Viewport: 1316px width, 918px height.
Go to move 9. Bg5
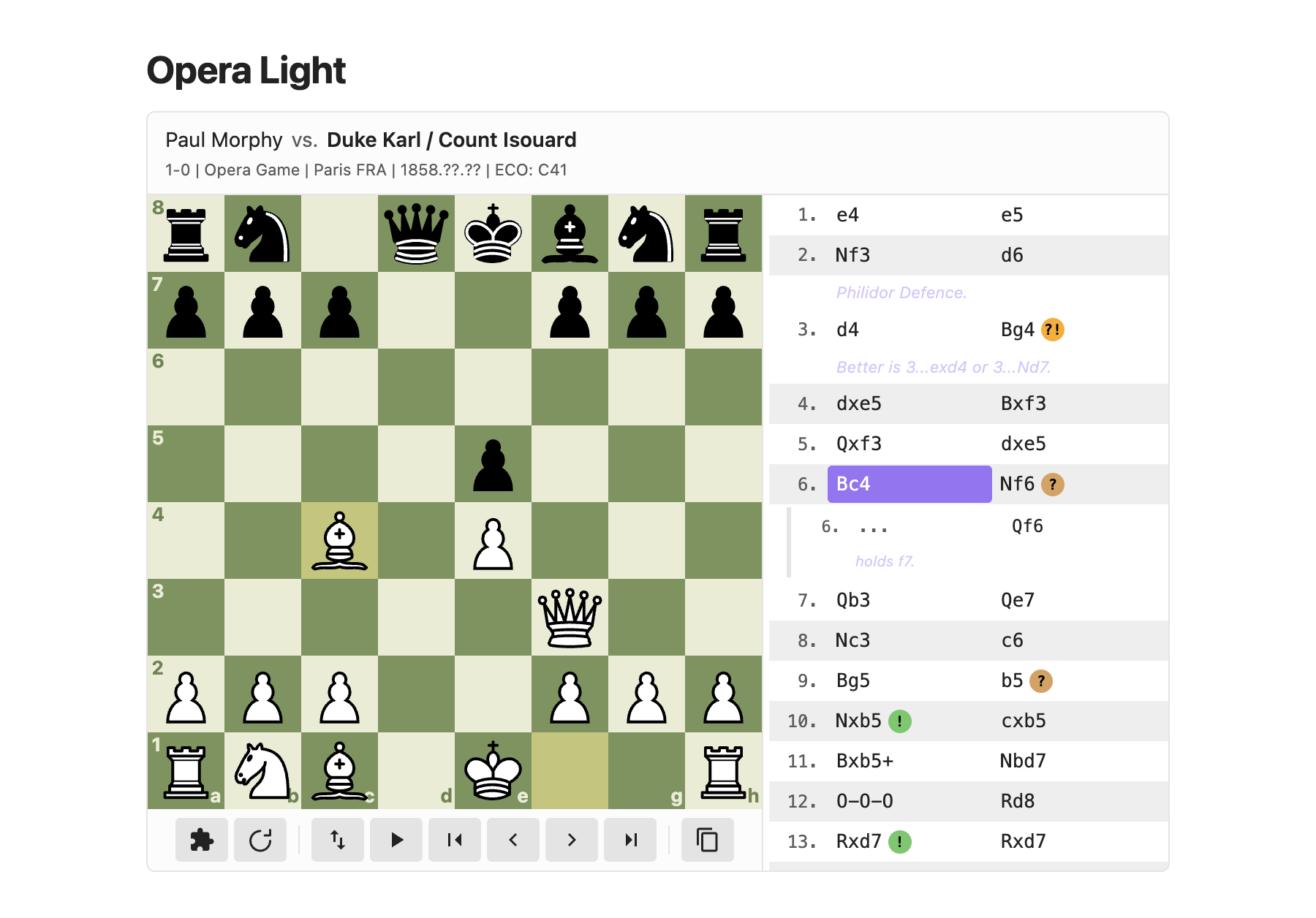[x=910, y=680]
